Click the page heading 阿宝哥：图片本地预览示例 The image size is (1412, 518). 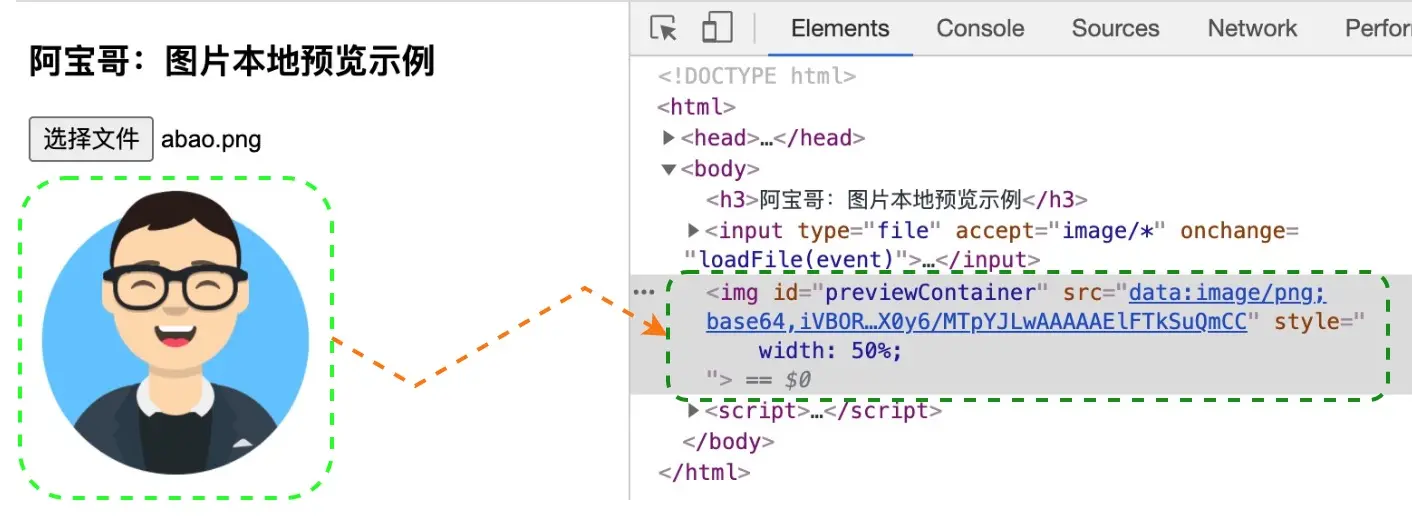click(x=231, y=61)
